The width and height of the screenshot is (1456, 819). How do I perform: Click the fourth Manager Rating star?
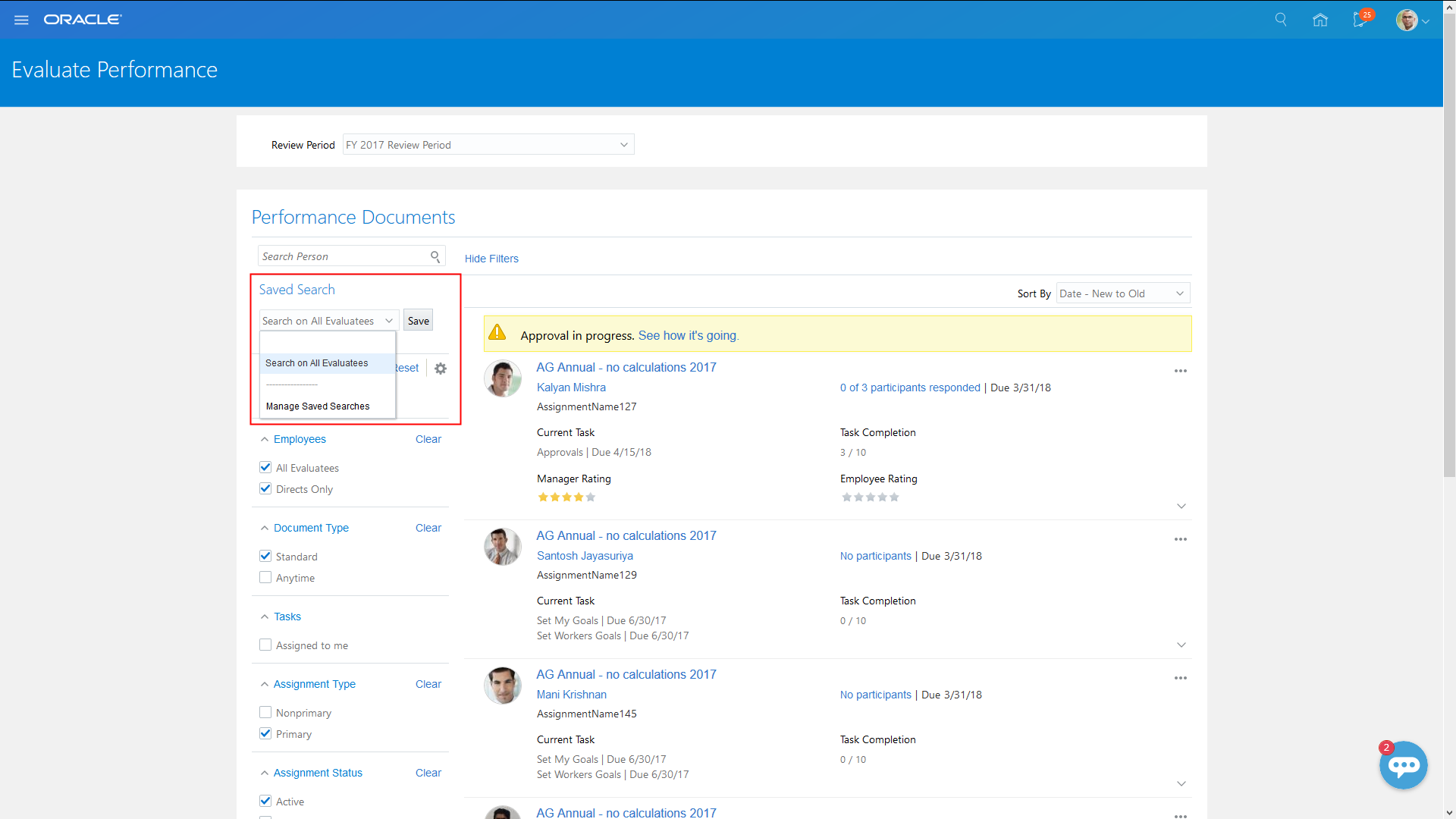579,497
